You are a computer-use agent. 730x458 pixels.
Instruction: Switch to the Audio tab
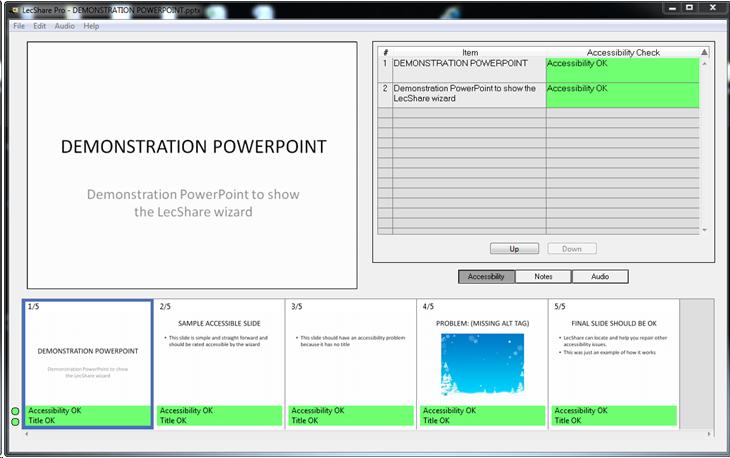tap(600, 276)
